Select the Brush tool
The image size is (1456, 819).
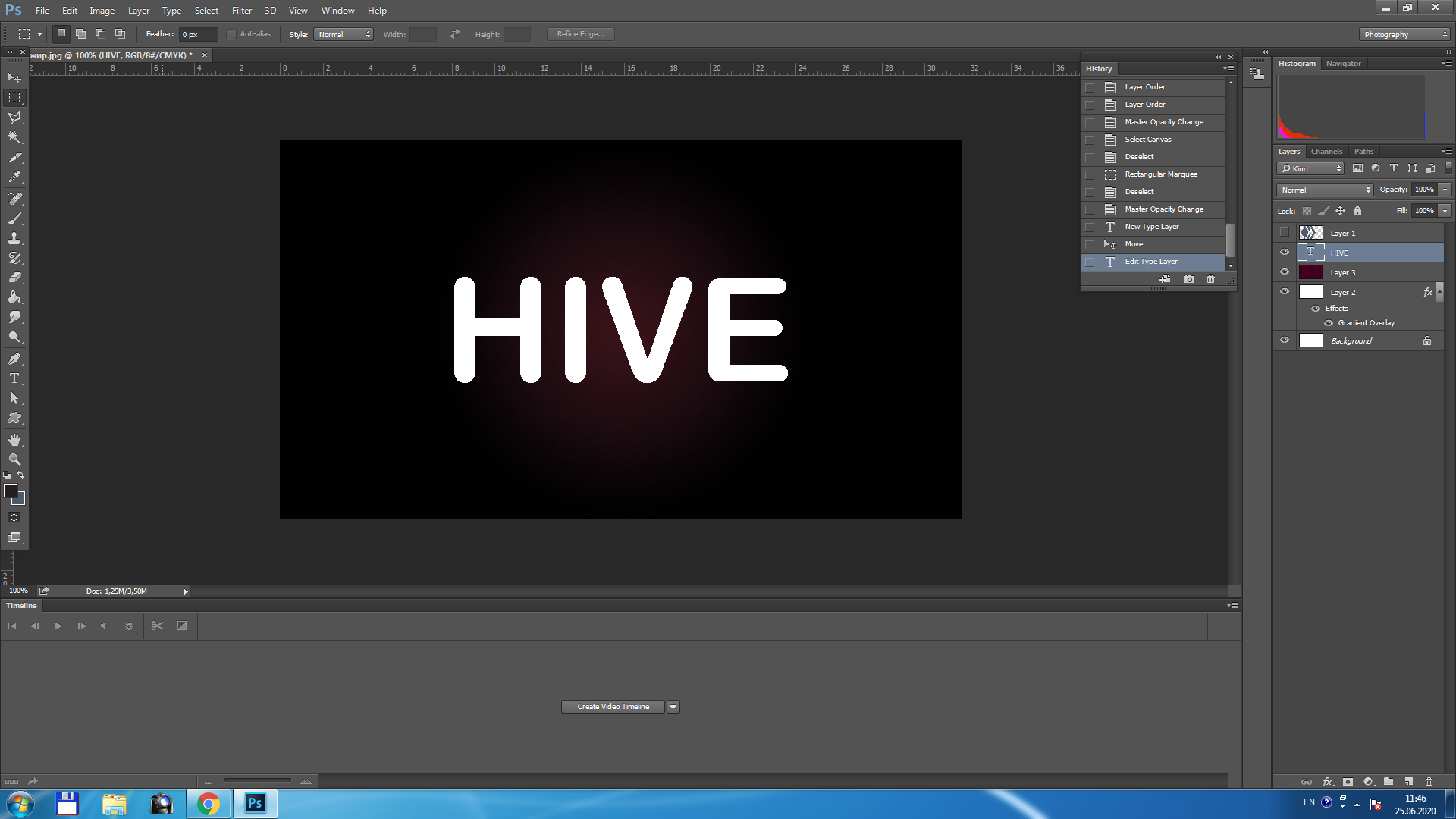pyautogui.click(x=14, y=218)
